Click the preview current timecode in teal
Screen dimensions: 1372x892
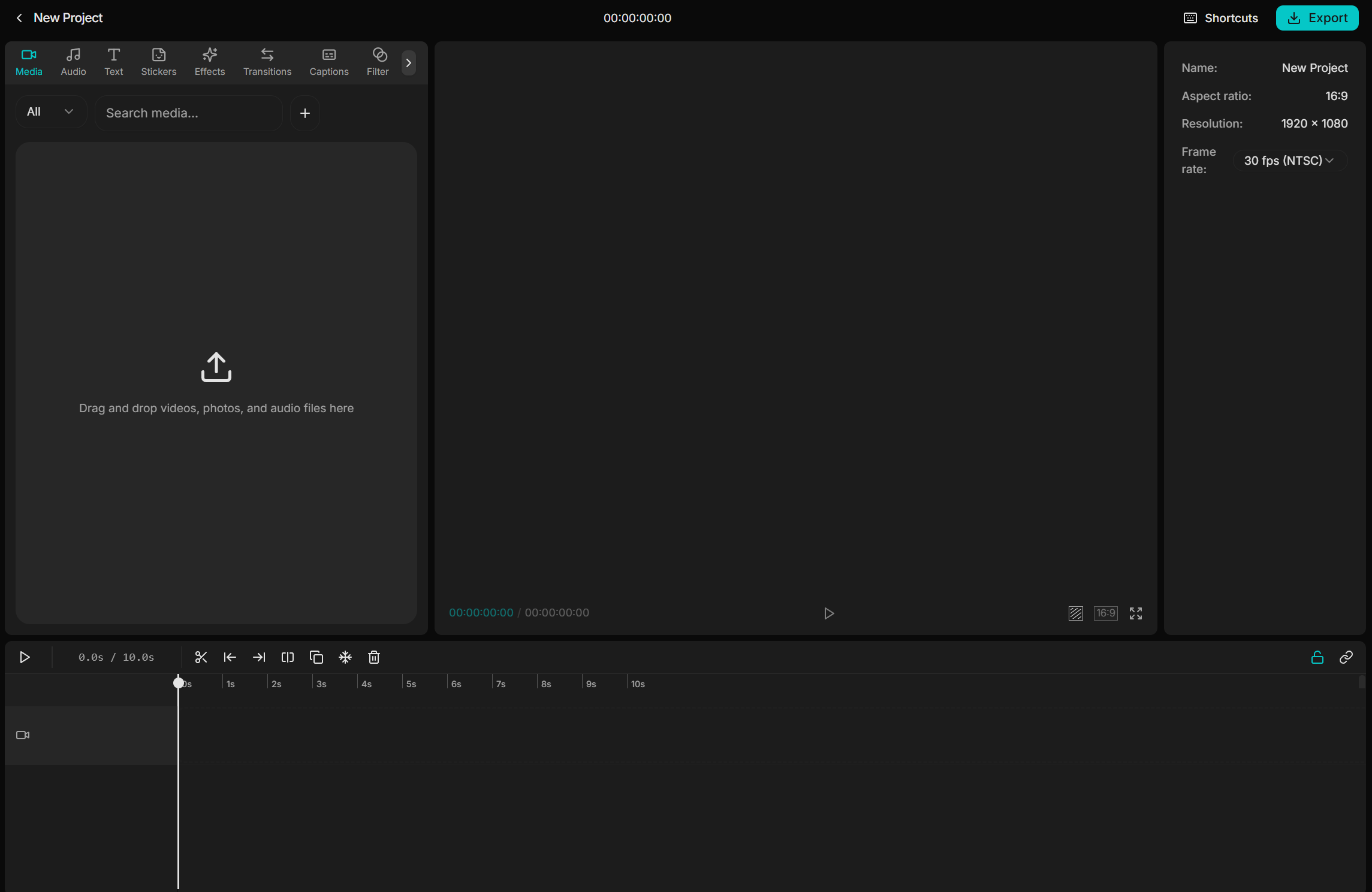click(x=481, y=612)
